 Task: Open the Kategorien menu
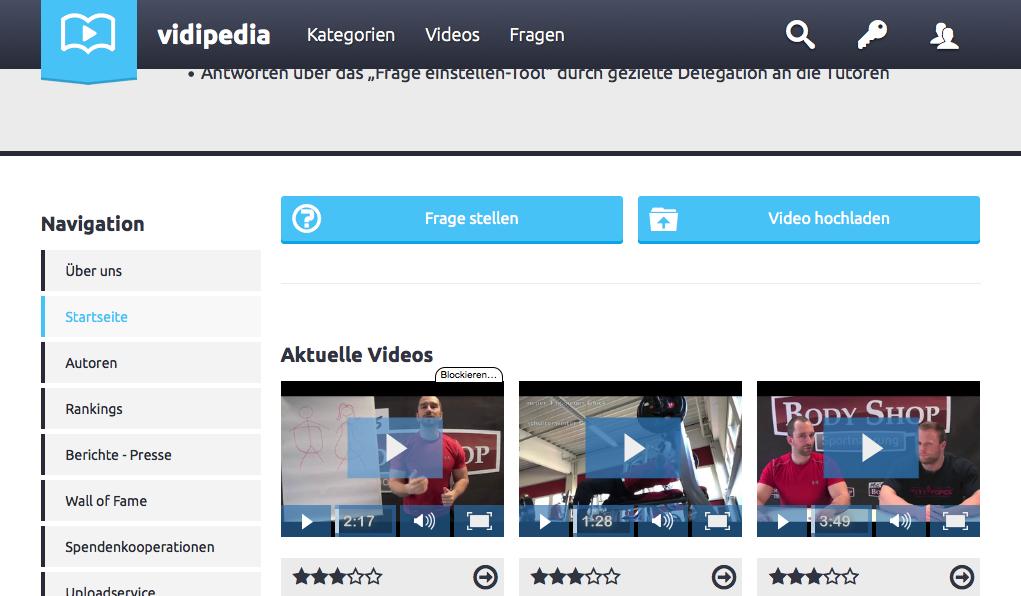[x=351, y=35]
